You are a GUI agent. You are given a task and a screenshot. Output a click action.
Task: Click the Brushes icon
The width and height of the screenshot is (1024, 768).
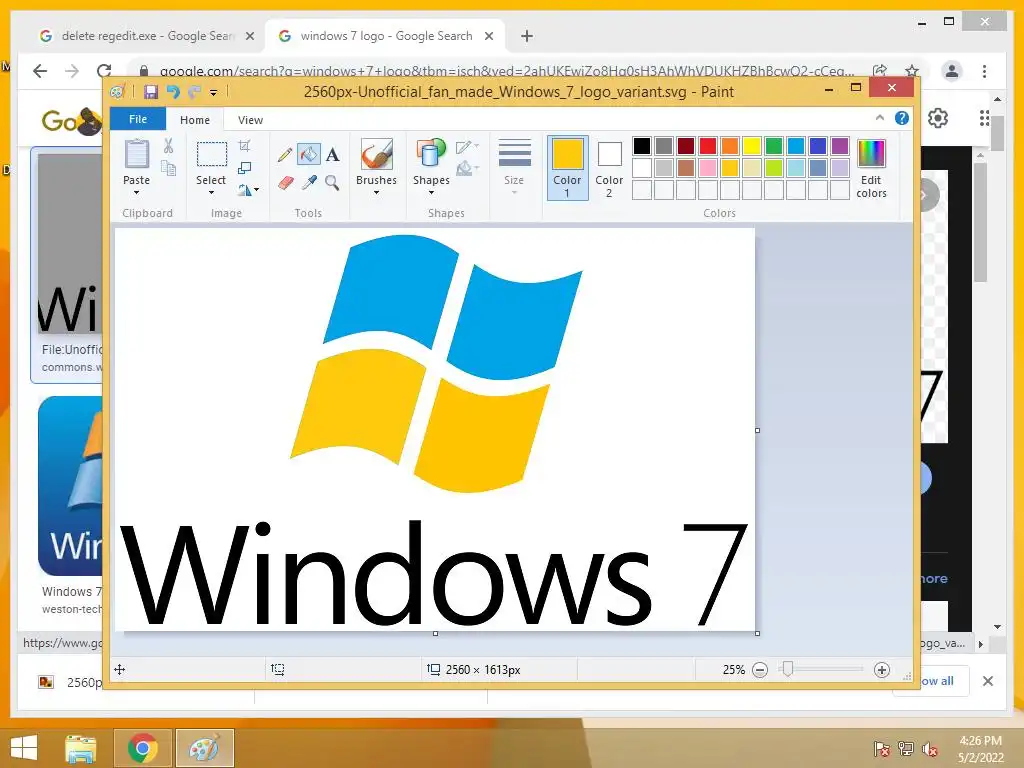377,155
